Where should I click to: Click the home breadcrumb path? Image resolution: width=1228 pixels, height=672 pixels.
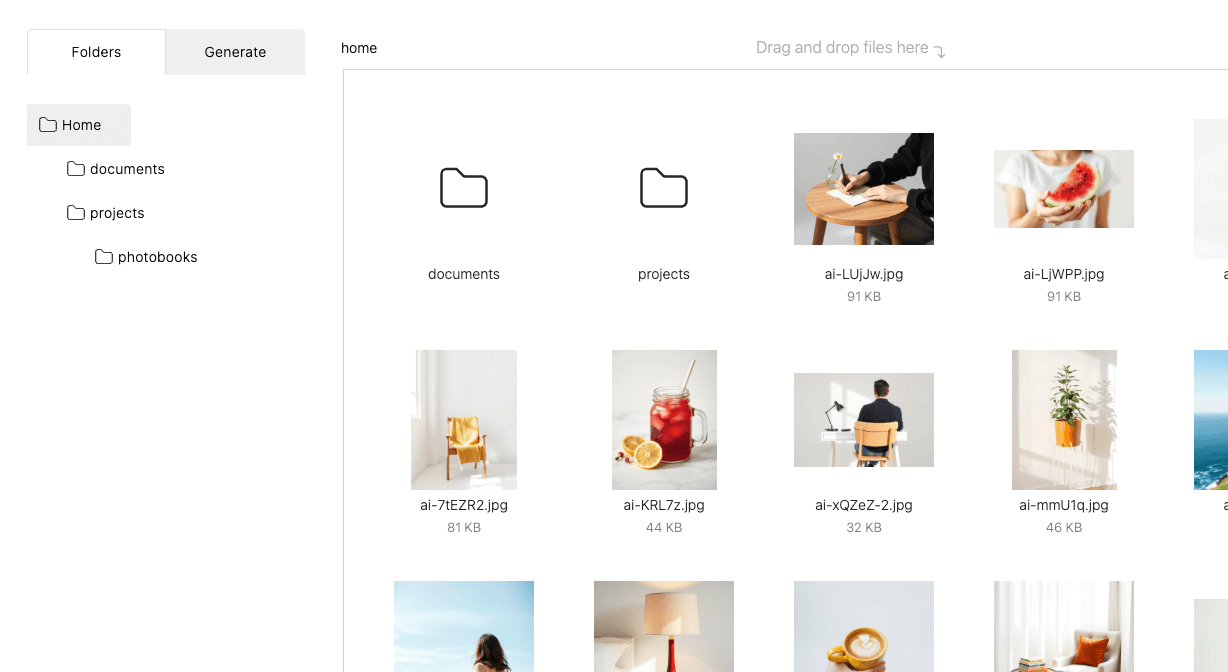click(359, 48)
